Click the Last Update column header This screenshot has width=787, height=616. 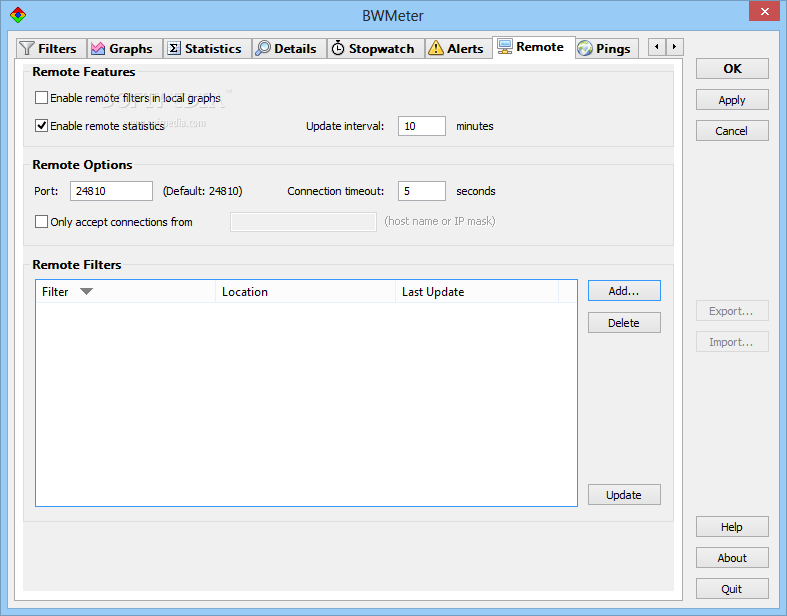point(477,292)
